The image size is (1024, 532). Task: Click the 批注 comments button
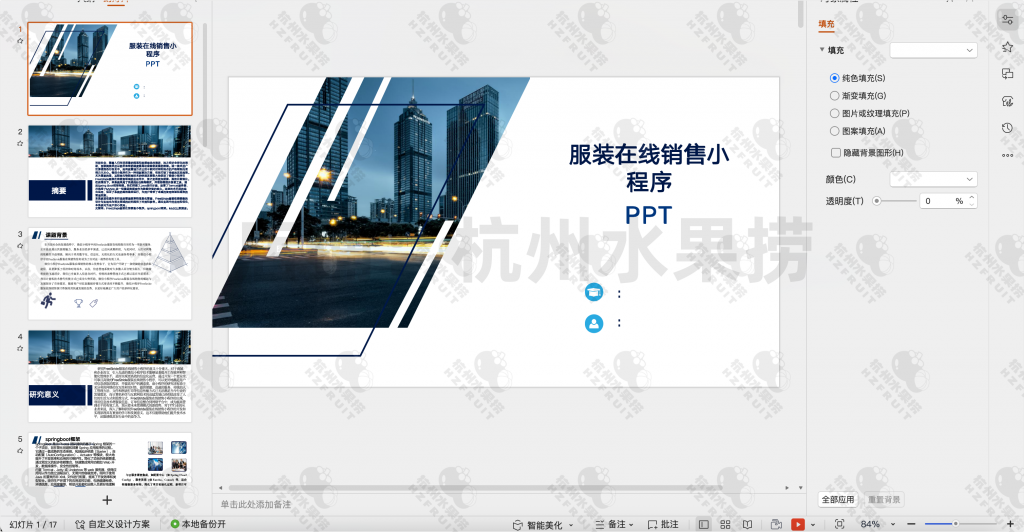(663, 524)
